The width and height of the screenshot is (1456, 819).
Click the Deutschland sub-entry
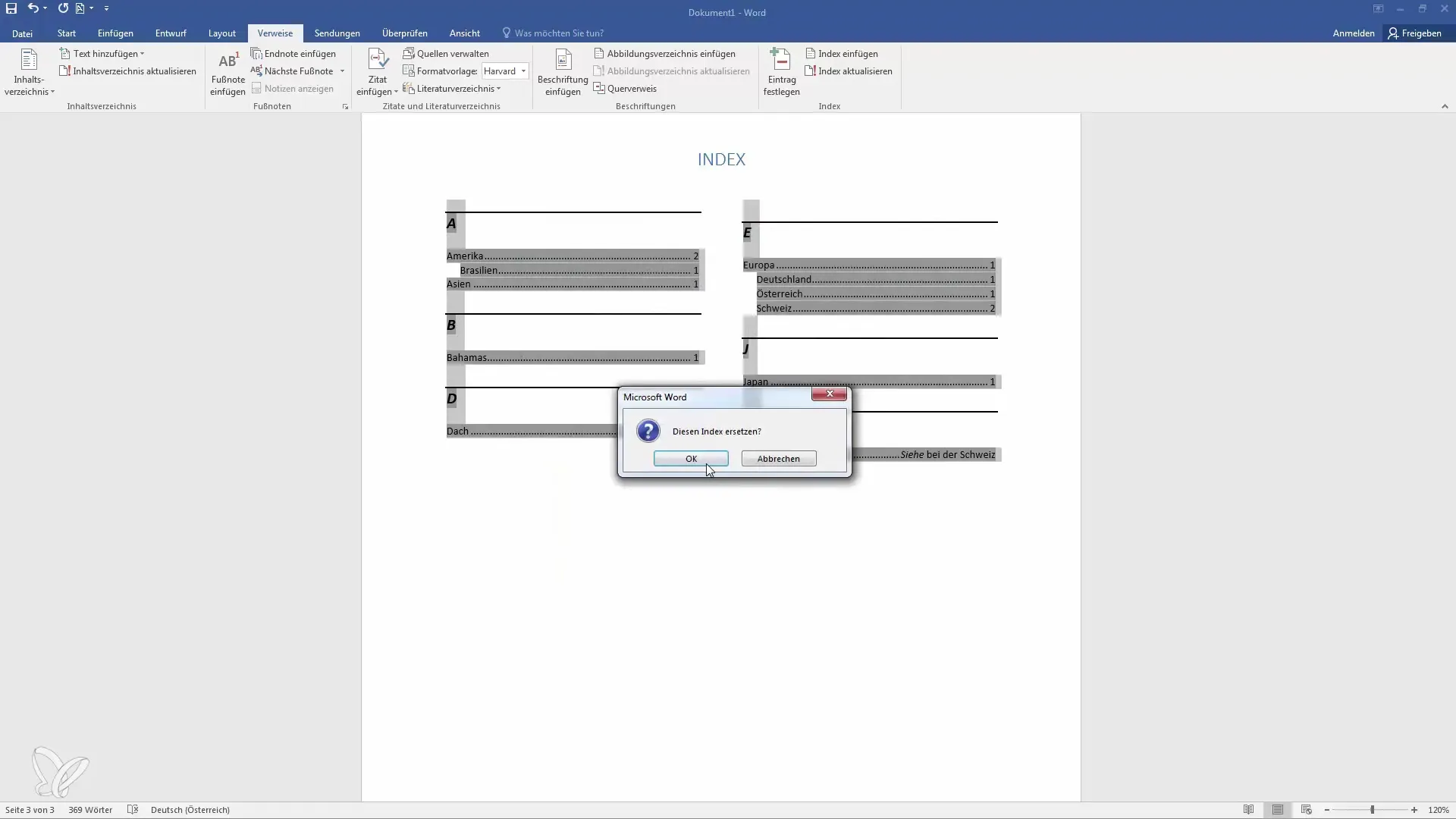tap(876, 280)
